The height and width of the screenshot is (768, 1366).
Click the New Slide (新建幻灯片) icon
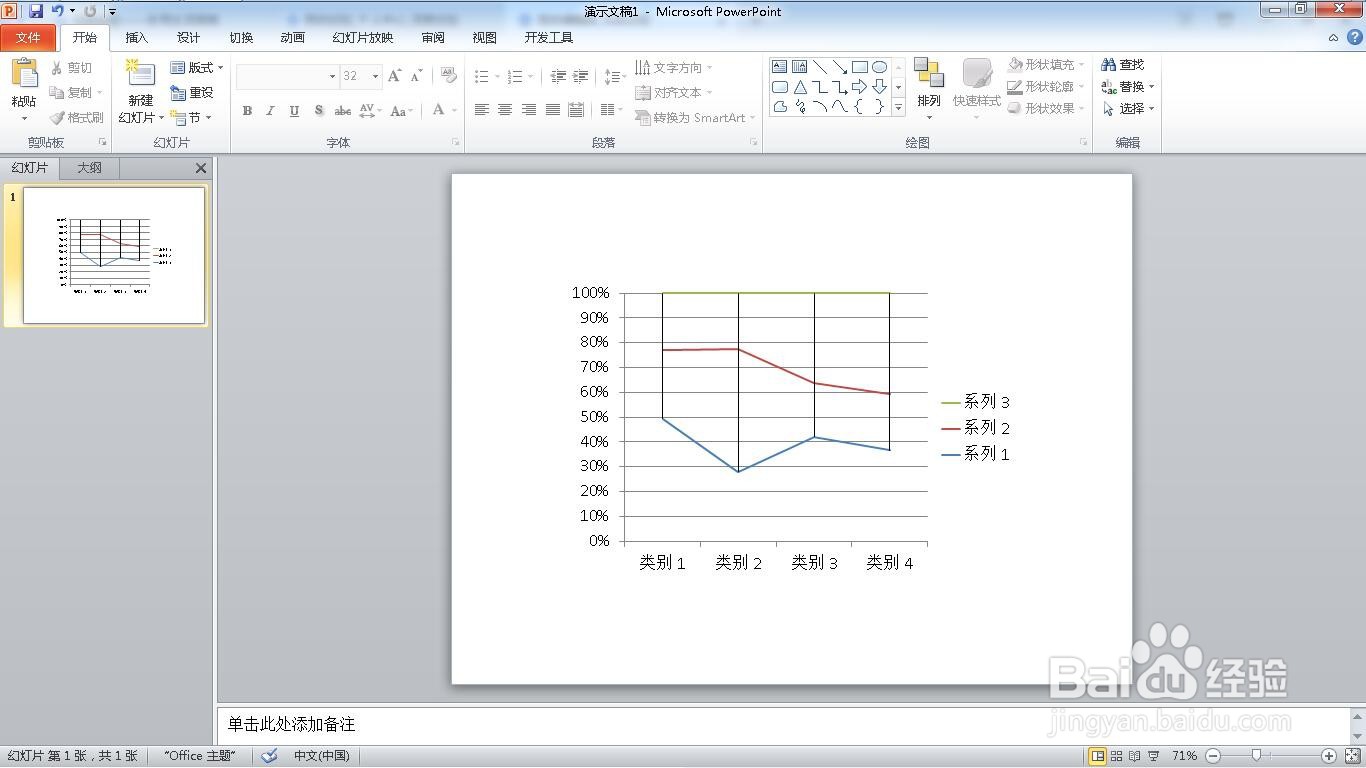[x=140, y=74]
